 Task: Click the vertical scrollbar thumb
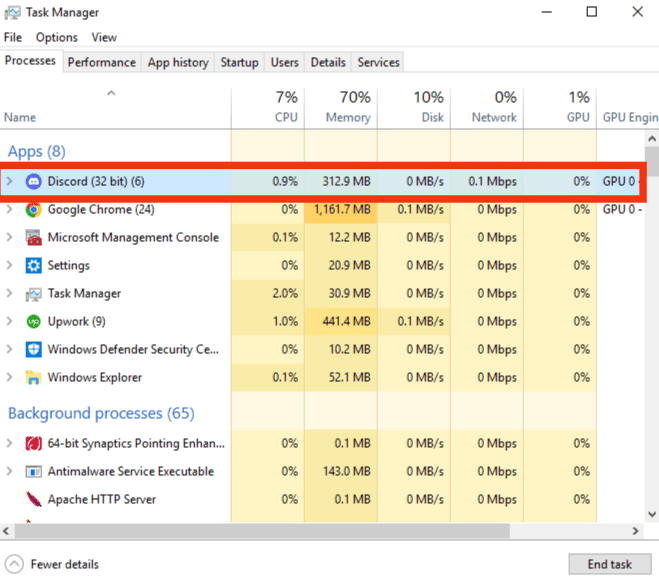[652, 161]
